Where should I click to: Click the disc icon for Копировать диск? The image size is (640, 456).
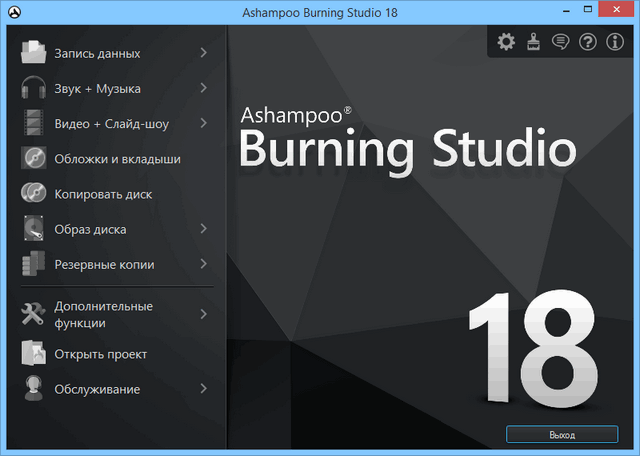pyautogui.click(x=35, y=194)
